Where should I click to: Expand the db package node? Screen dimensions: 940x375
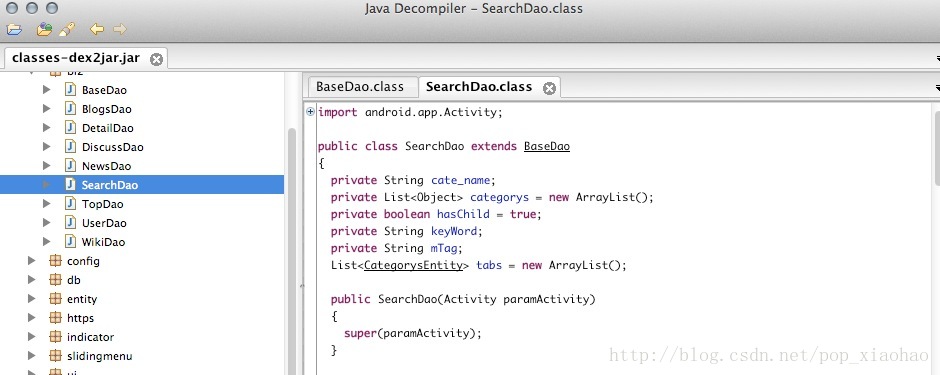tap(31, 280)
